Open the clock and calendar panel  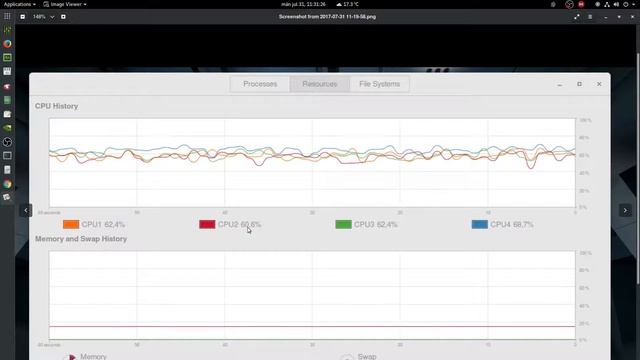tap(303, 4)
